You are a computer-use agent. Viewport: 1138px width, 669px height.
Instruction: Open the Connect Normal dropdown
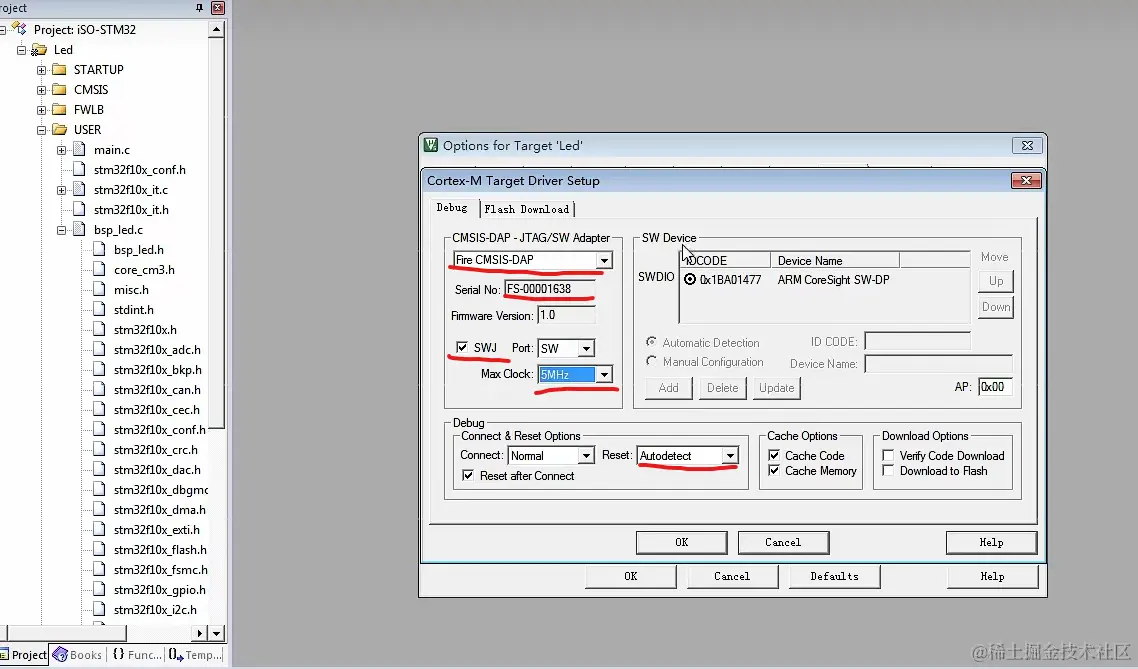pyautogui.click(x=586, y=456)
